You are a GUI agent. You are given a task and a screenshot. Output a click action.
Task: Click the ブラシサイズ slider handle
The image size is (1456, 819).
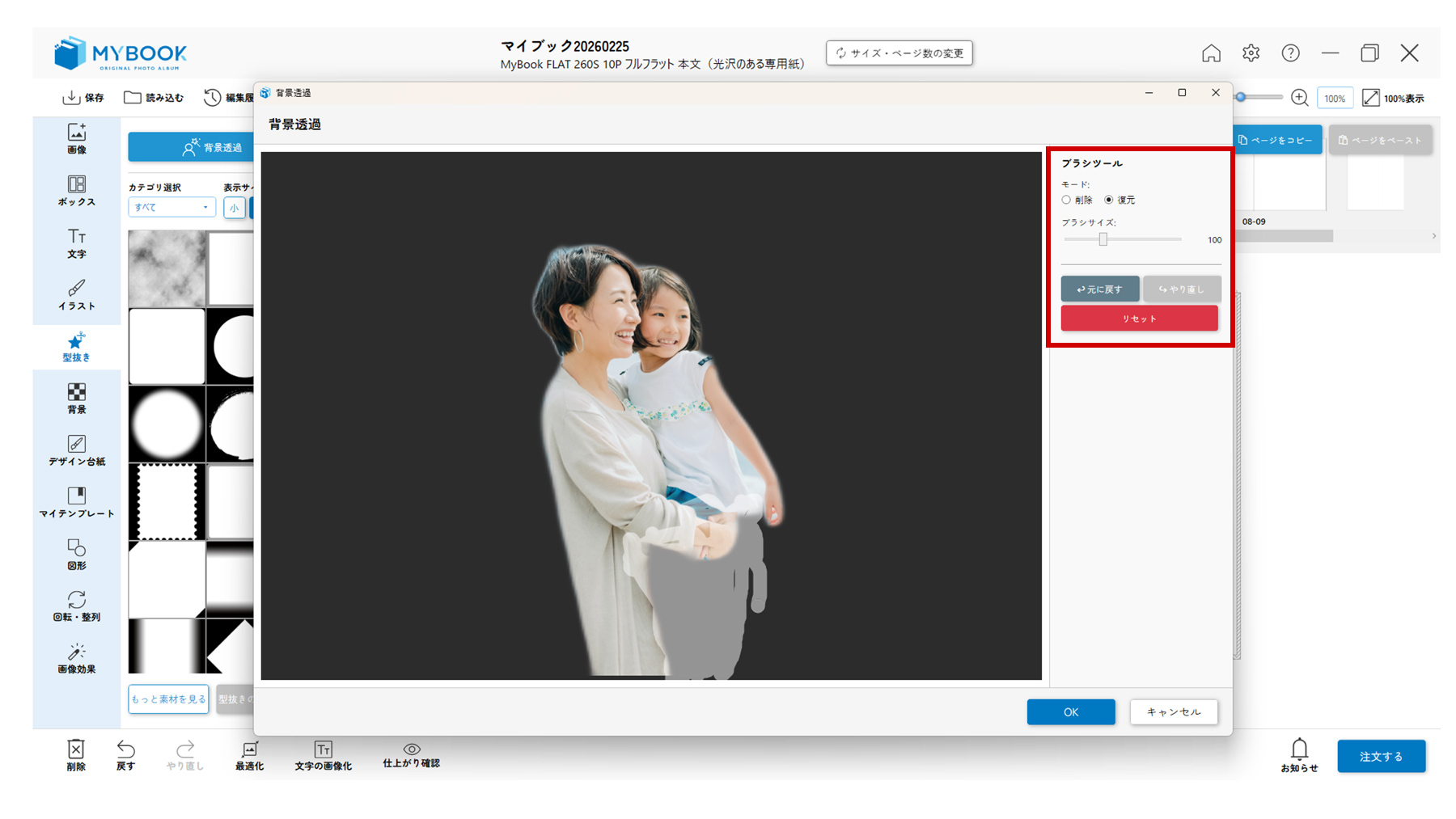pyautogui.click(x=1103, y=239)
